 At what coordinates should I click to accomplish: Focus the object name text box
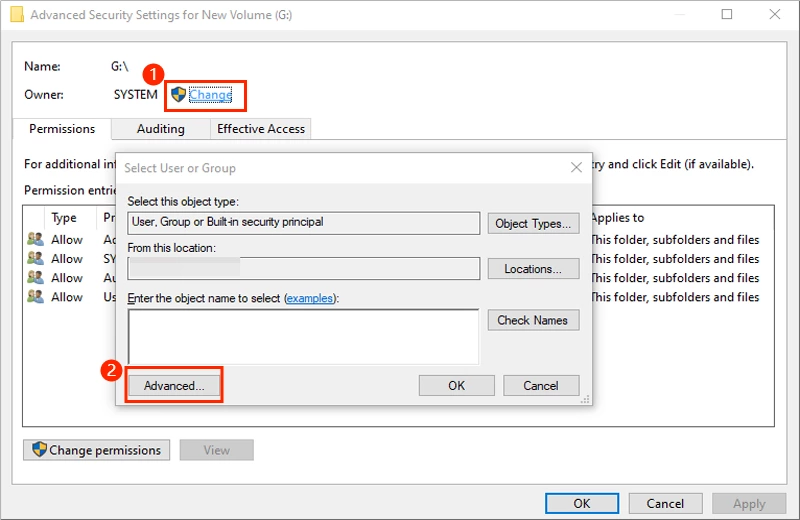[304, 337]
